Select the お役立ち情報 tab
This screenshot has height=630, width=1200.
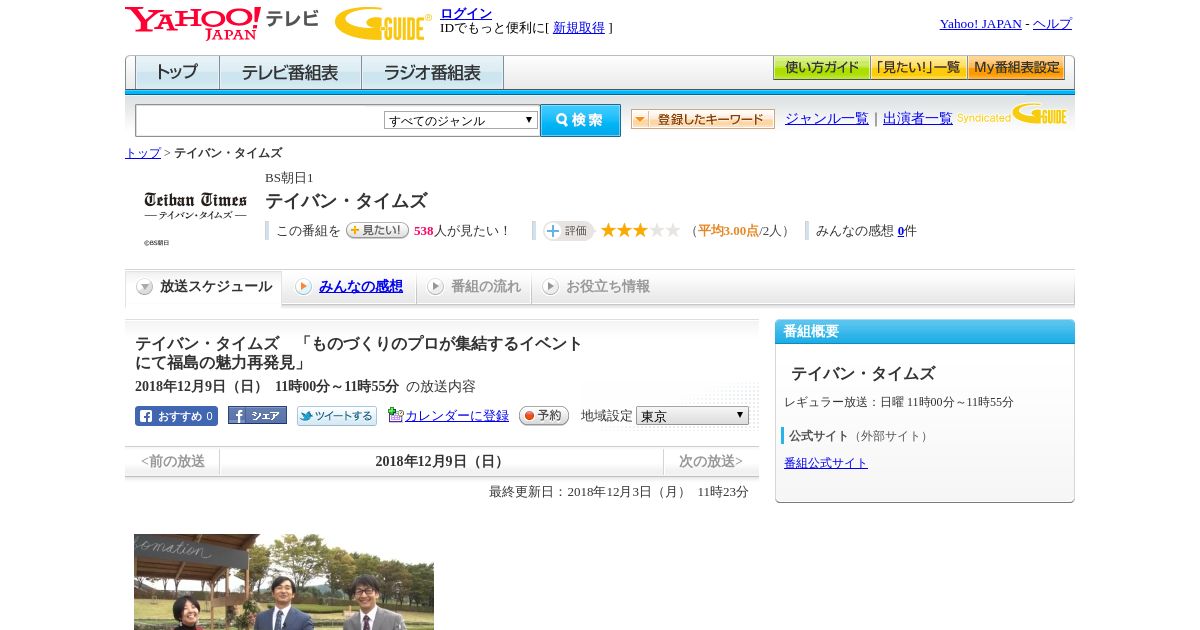click(x=596, y=287)
